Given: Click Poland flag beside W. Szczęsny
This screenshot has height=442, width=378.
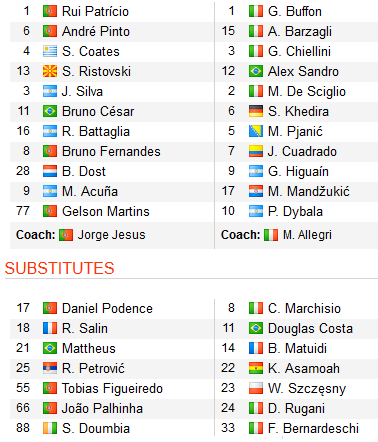Looking at the screenshot, I should click(x=256, y=388).
